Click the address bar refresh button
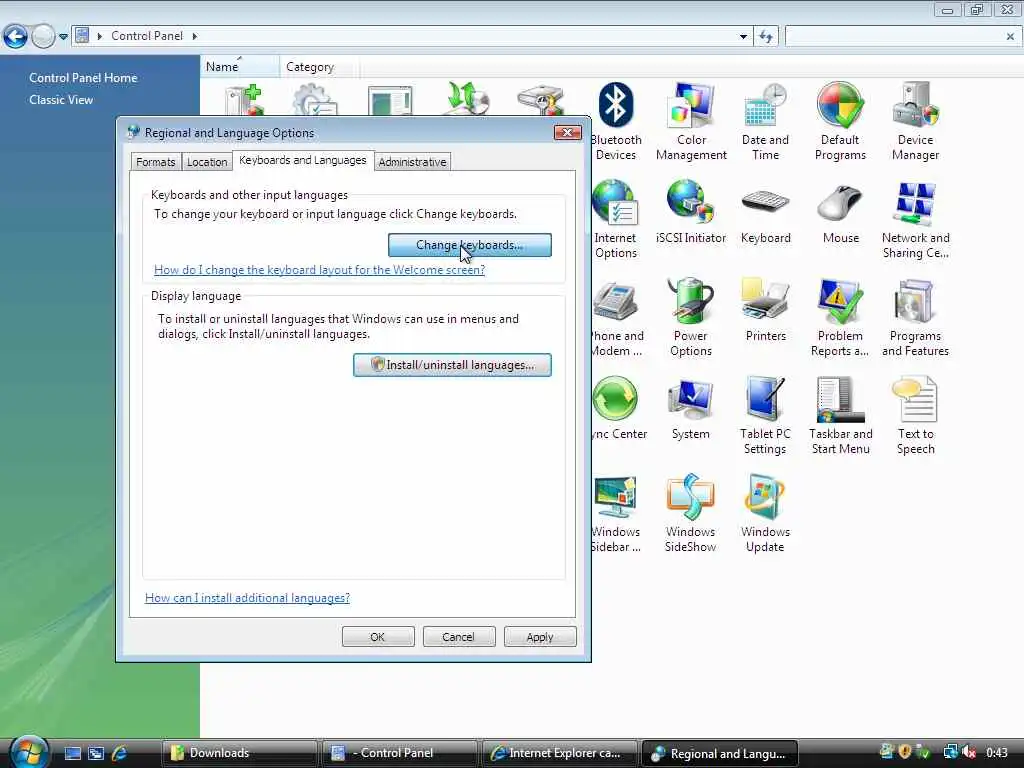1024x768 pixels. pyautogui.click(x=766, y=37)
